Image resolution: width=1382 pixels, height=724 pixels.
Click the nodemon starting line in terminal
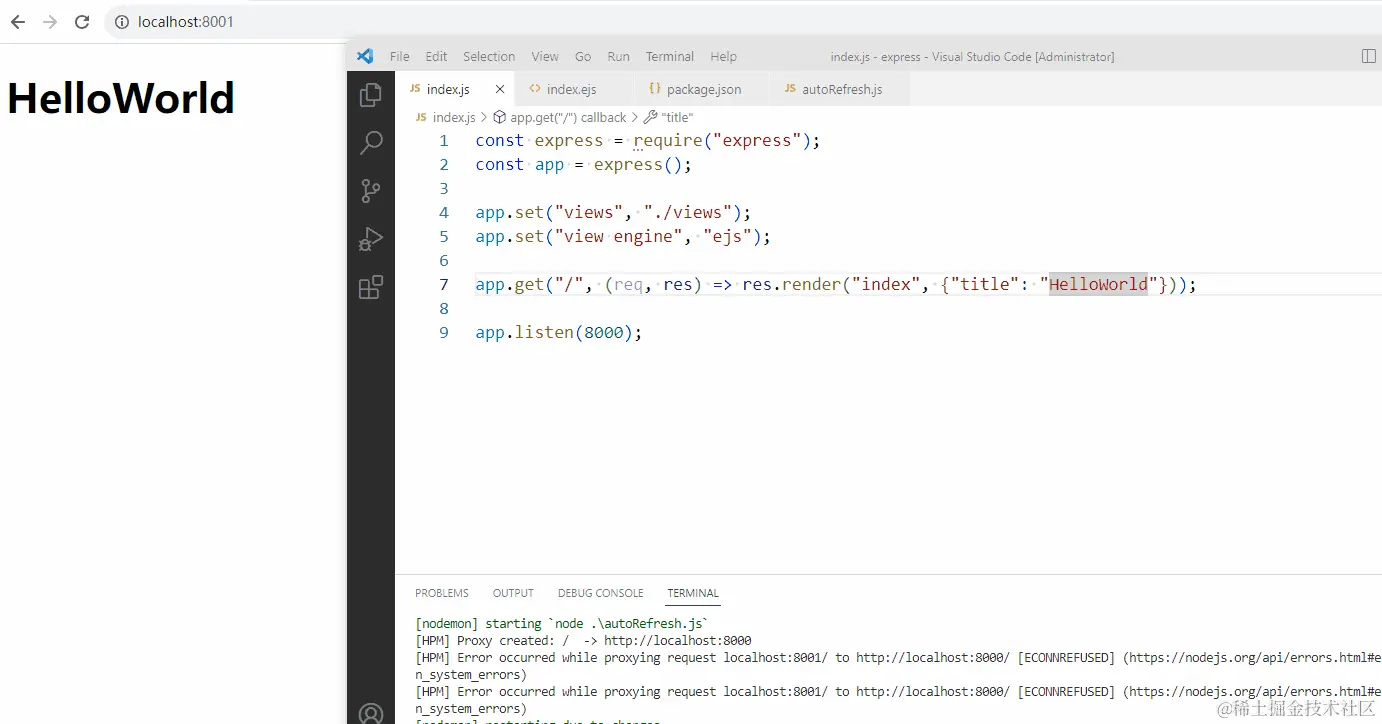click(x=562, y=624)
